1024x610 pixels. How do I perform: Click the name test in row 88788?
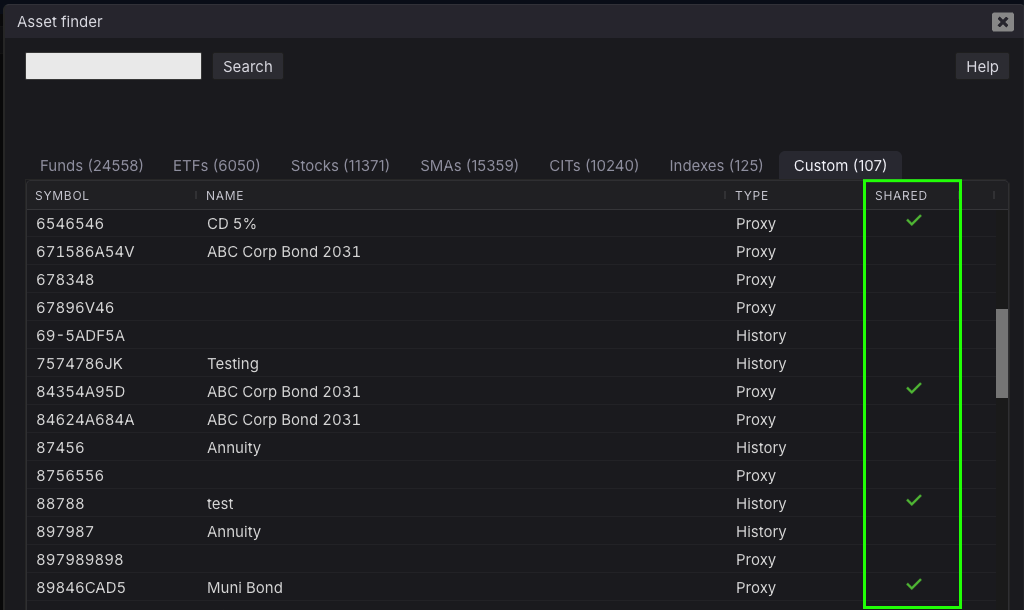click(x=220, y=505)
